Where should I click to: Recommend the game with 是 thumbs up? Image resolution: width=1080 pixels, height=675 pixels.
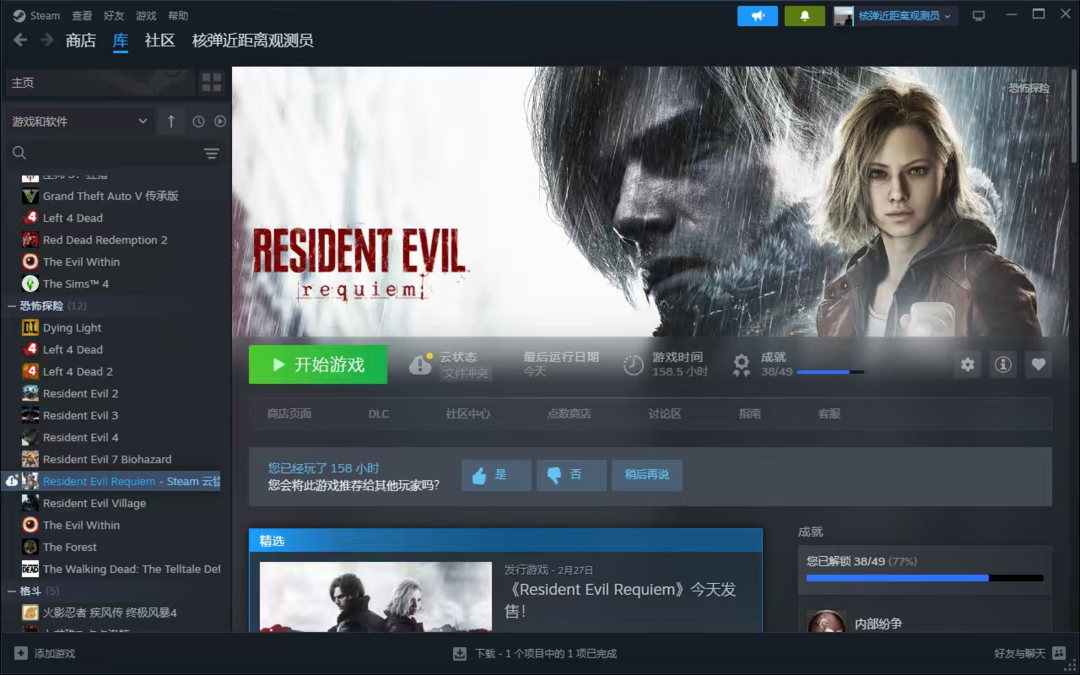pos(496,475)
